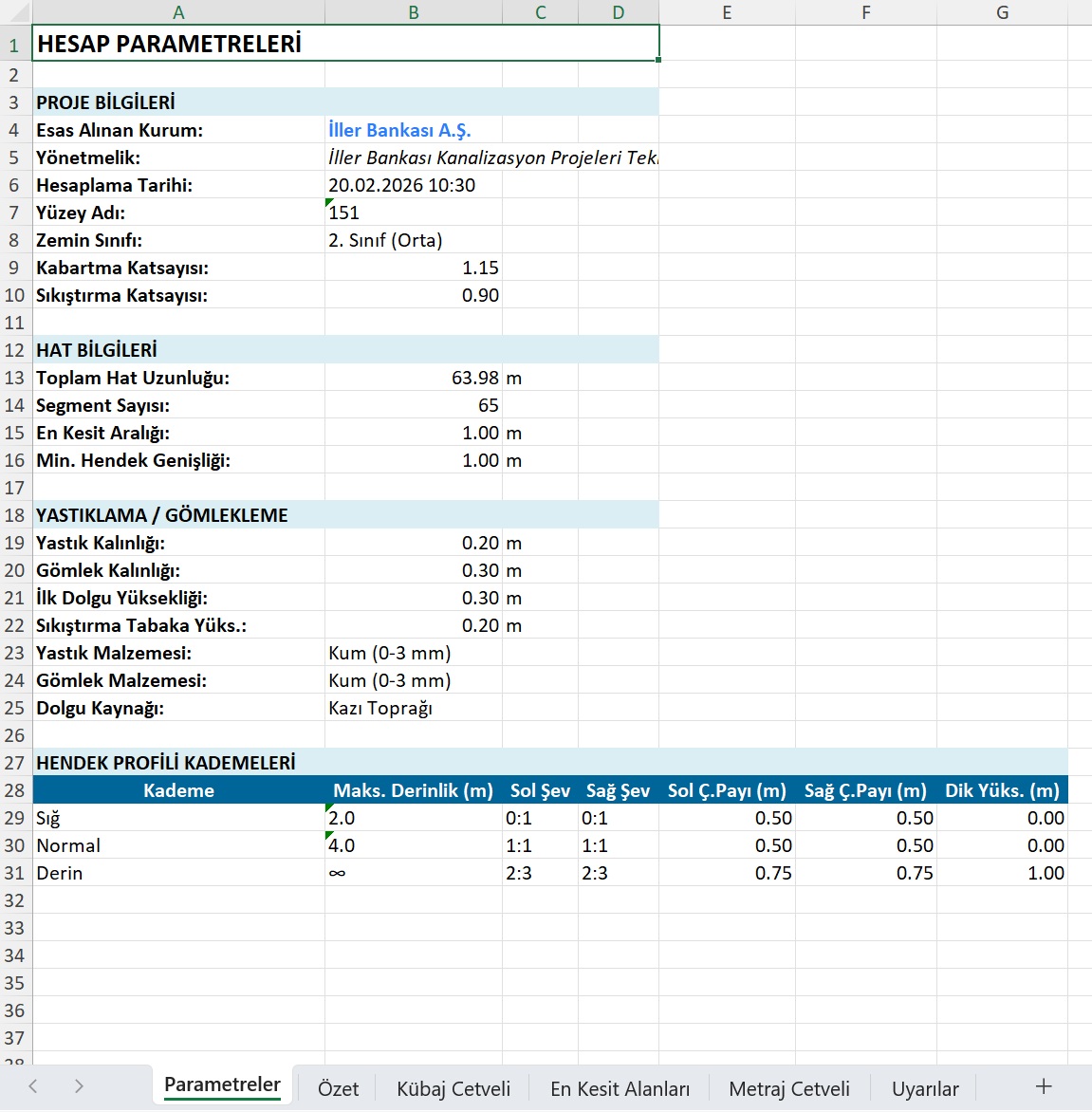Screen dimensions: 1092x1112
Task: Select Yastık Kalınlığı value 0.20
Action: [414, 544]
